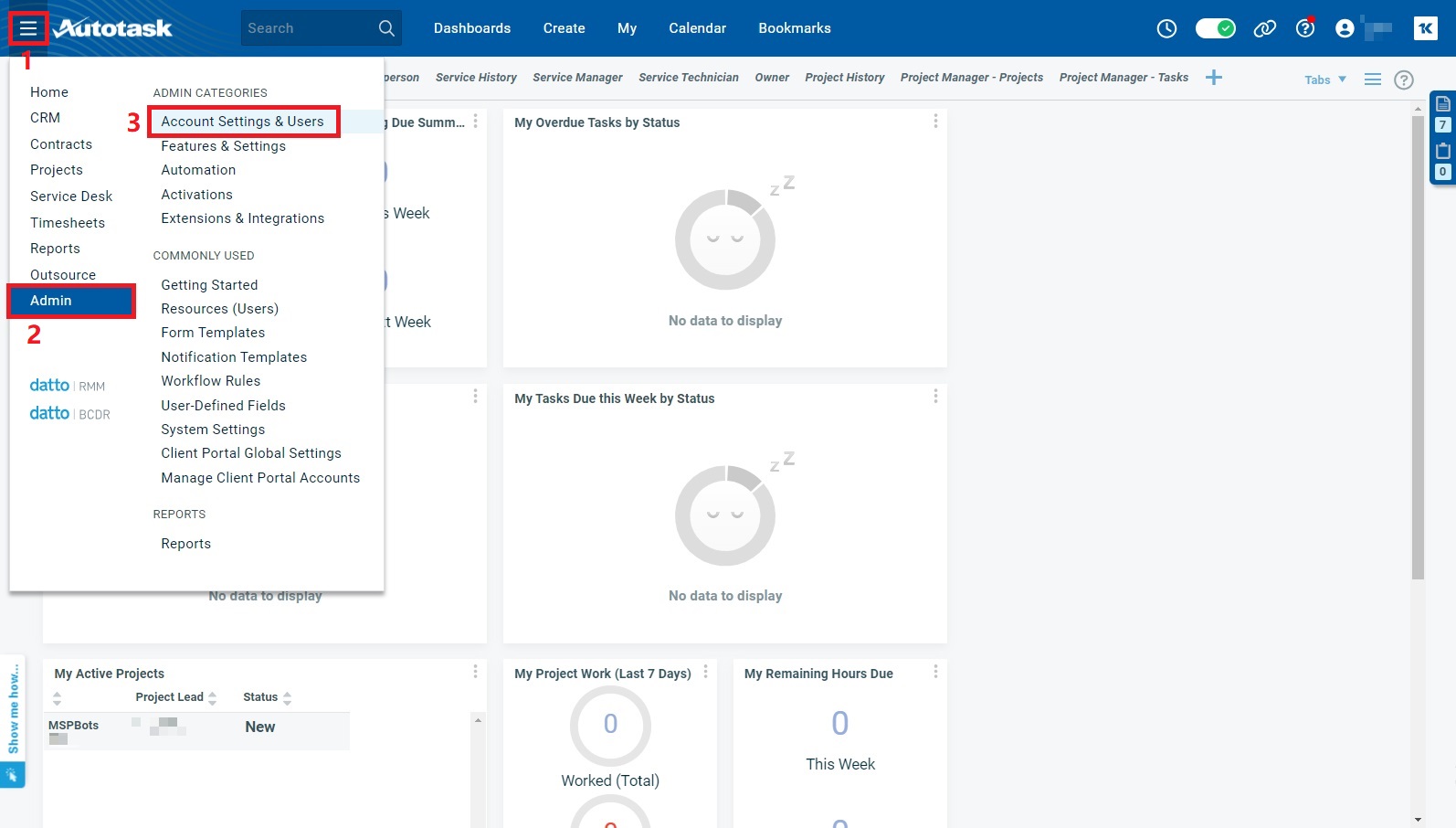1456x828 pixels.
Task: Open the timer clock icon
Action: (1166, 28)
